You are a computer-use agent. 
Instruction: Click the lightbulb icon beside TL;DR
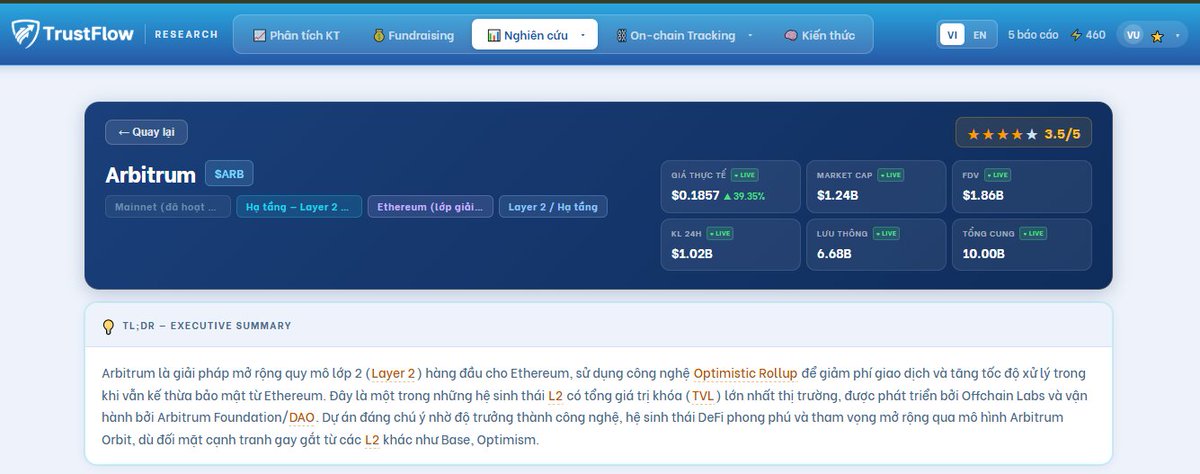(x=109, y=326)
